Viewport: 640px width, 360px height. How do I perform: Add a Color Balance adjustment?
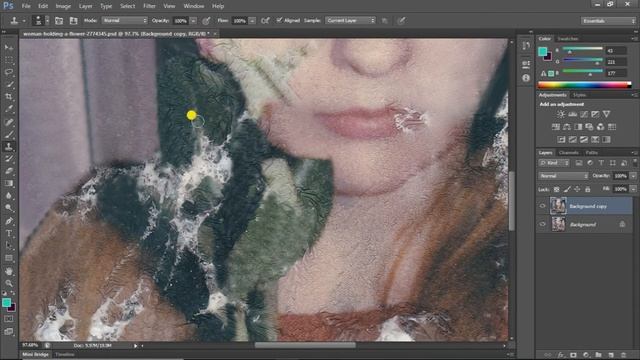pyautogui.click(x=567, y=127)
